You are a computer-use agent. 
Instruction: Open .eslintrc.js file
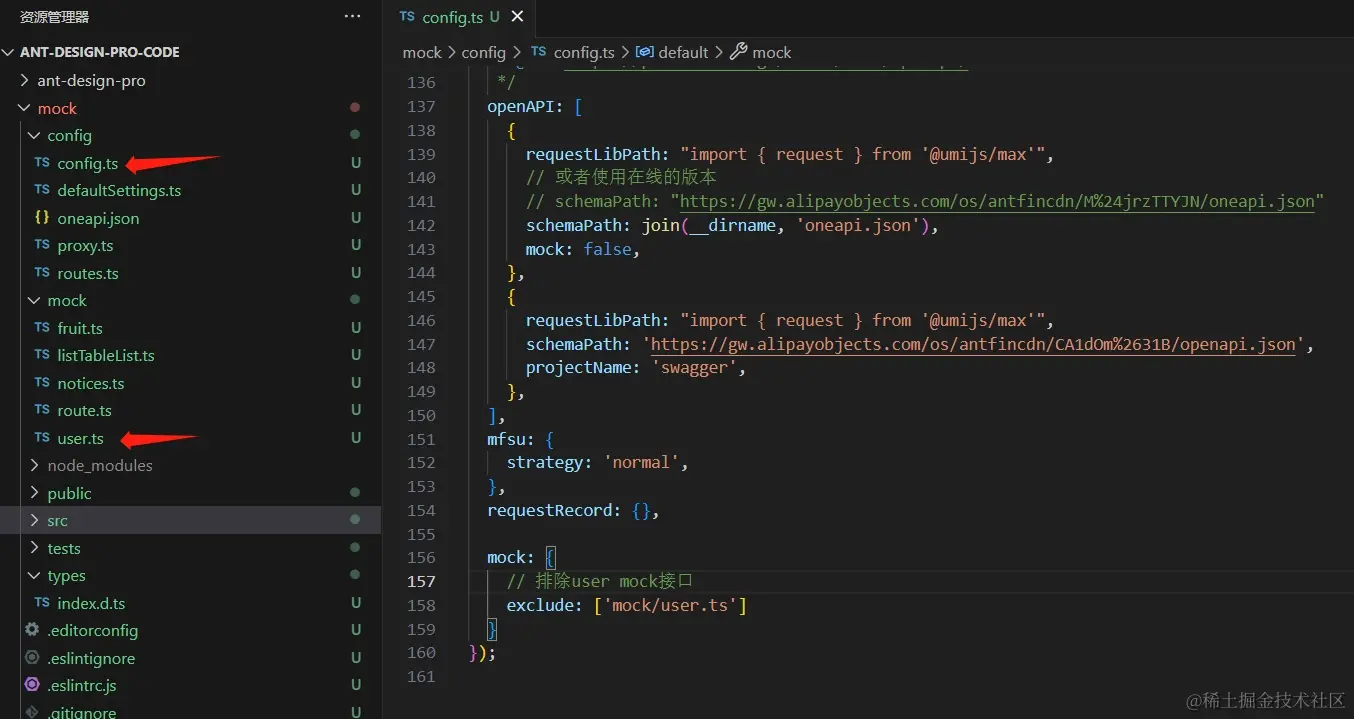point(82,686)
